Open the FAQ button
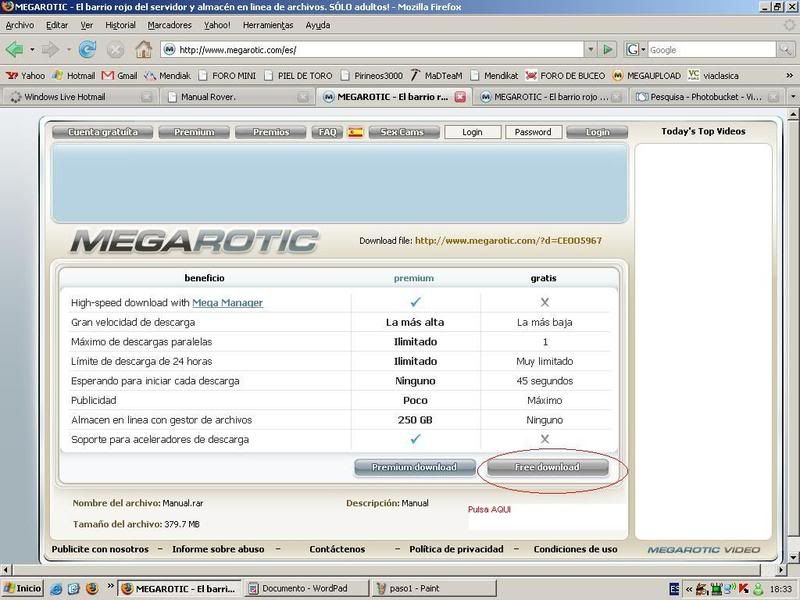Image resolution: width=800 pixels, height=600 pixels. coord(327,132)
